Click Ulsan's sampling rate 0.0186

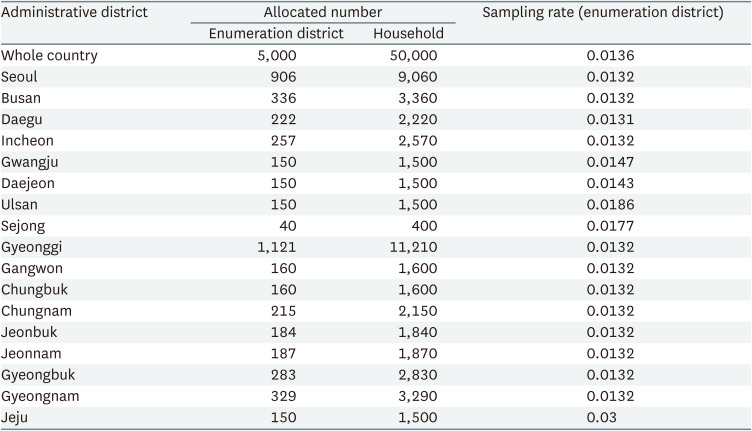610,205
